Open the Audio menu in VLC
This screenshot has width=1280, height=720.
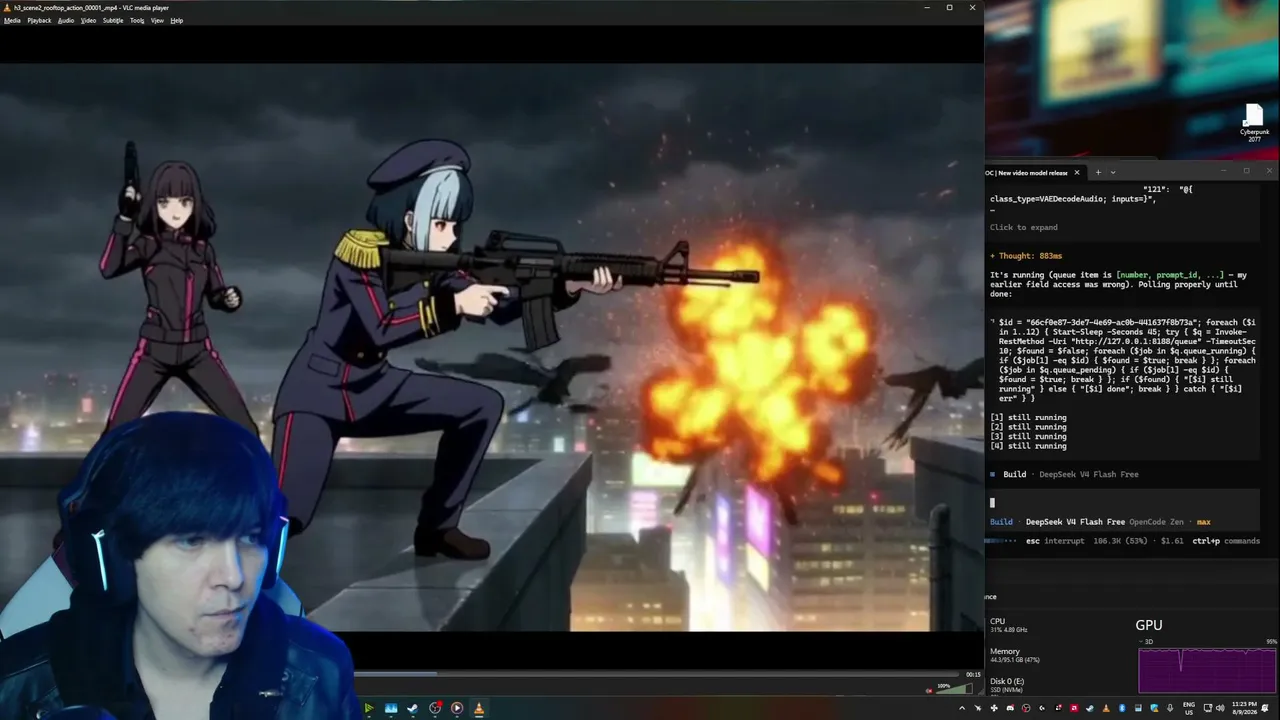coord(66,20)
